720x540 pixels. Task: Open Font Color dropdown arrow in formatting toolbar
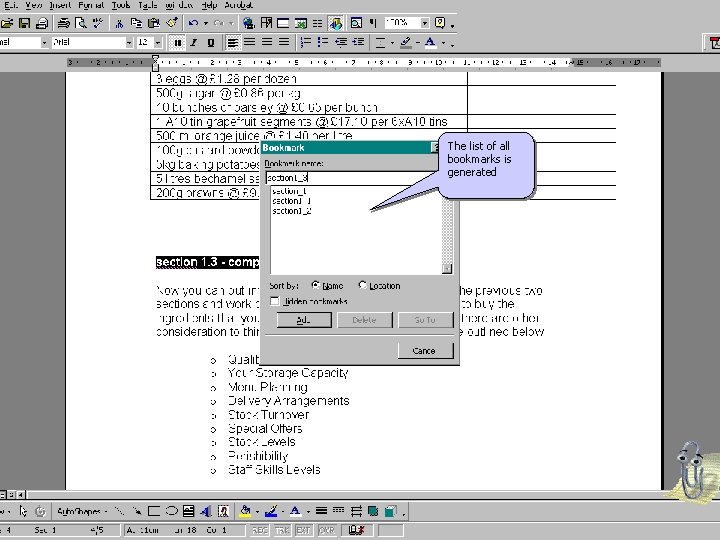(x=443, y=43)
